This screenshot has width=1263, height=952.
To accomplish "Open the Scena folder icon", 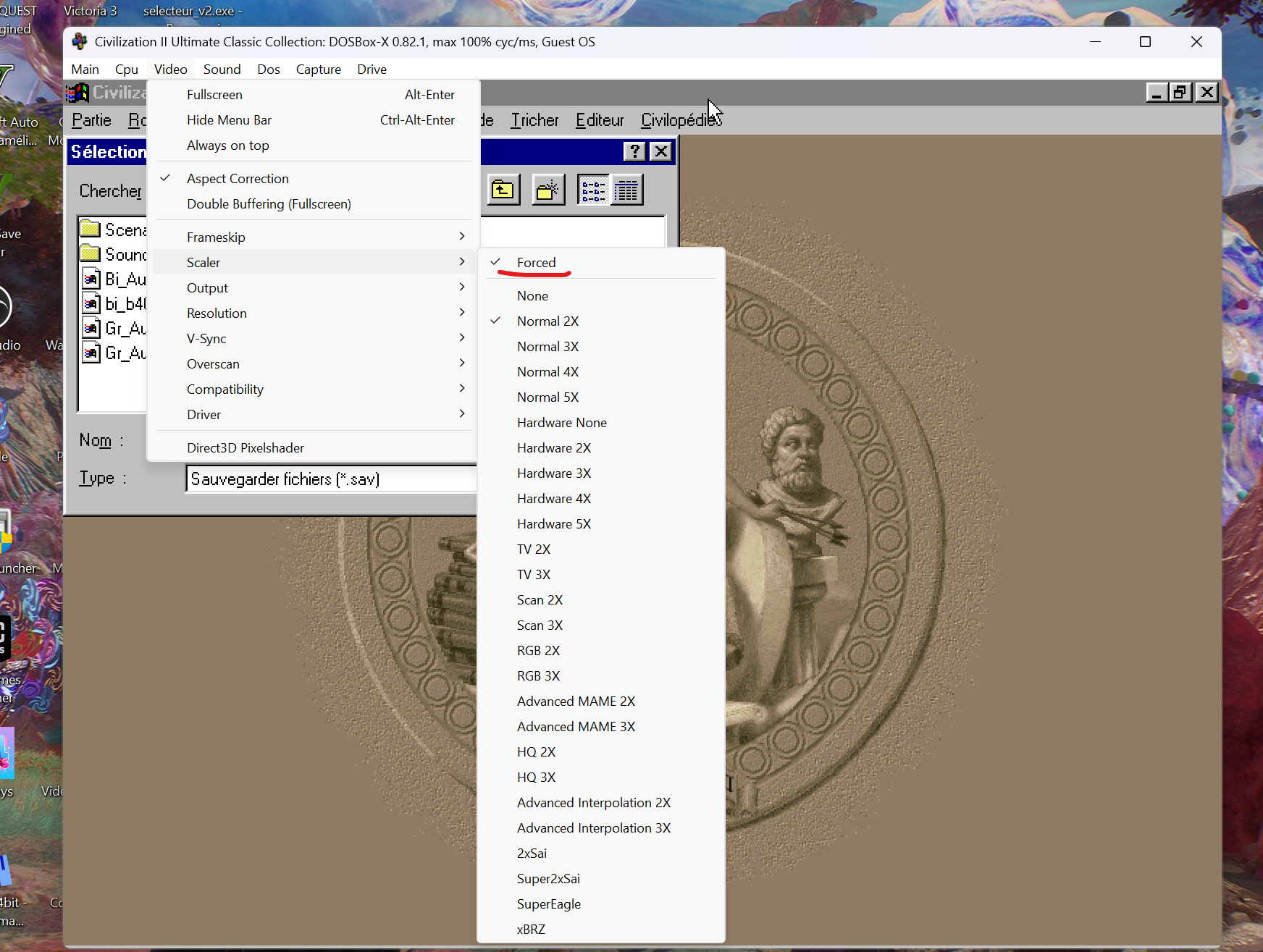I will pyautogui.click(x=91, y=229).
